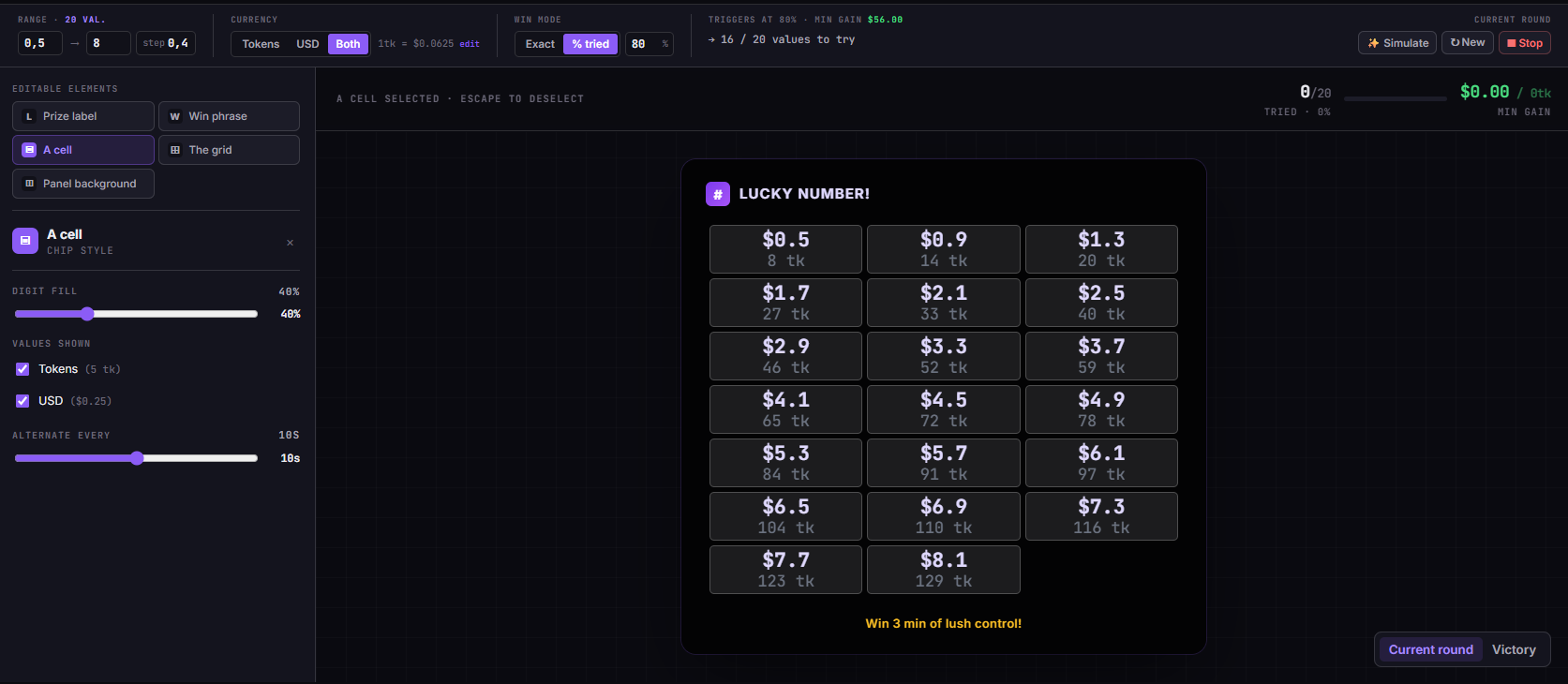Stop the current round
The width and height of the screenshot is (1568, 684).
point(1525,43)
